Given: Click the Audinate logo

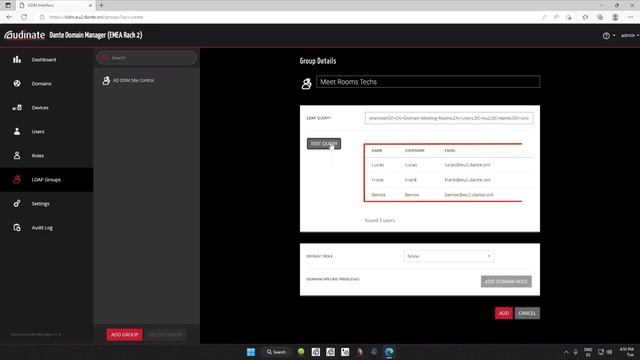Looking at the screenshot, I should tap(24, 35).
